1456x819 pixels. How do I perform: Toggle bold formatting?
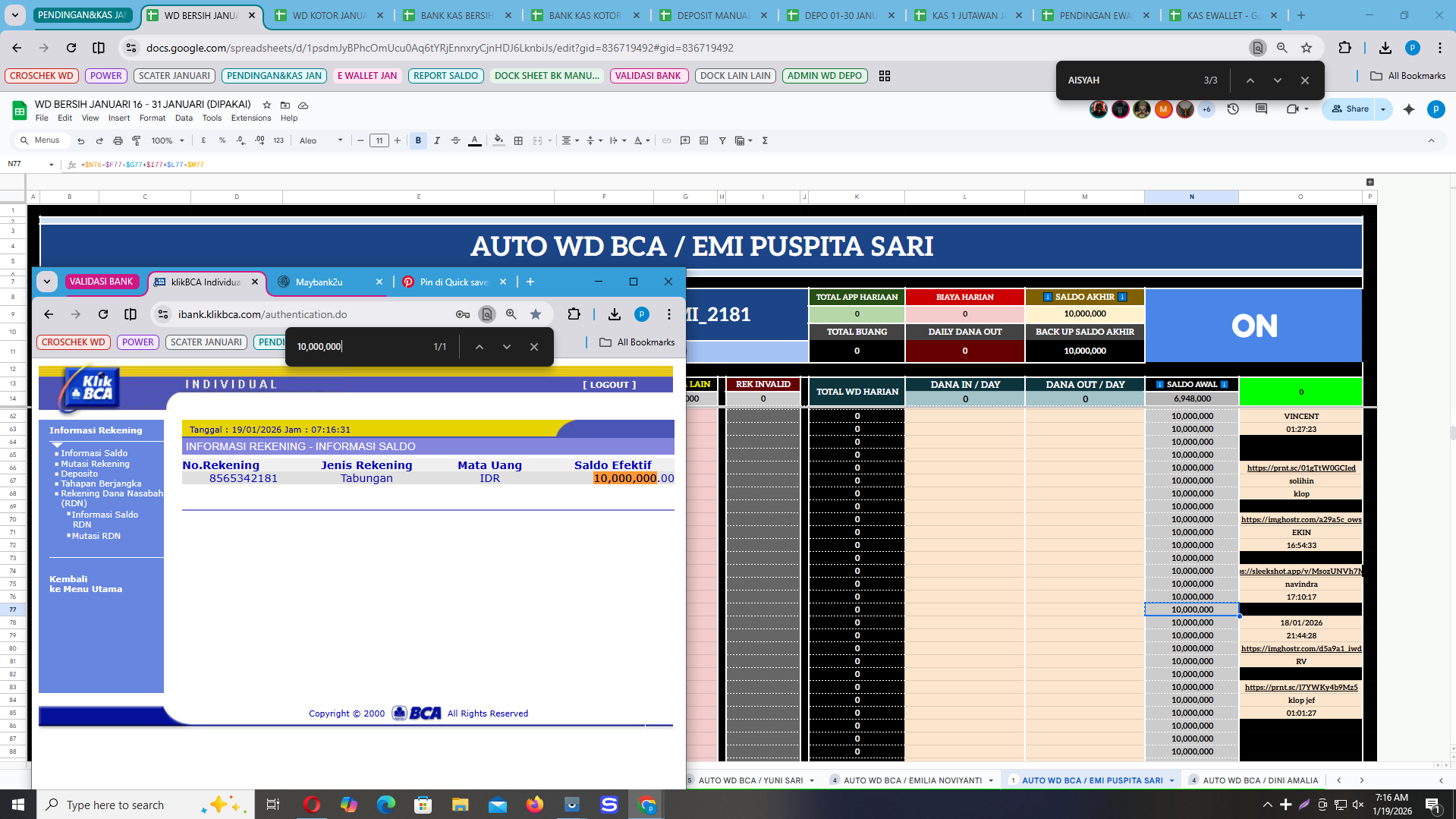coord(418,140)
